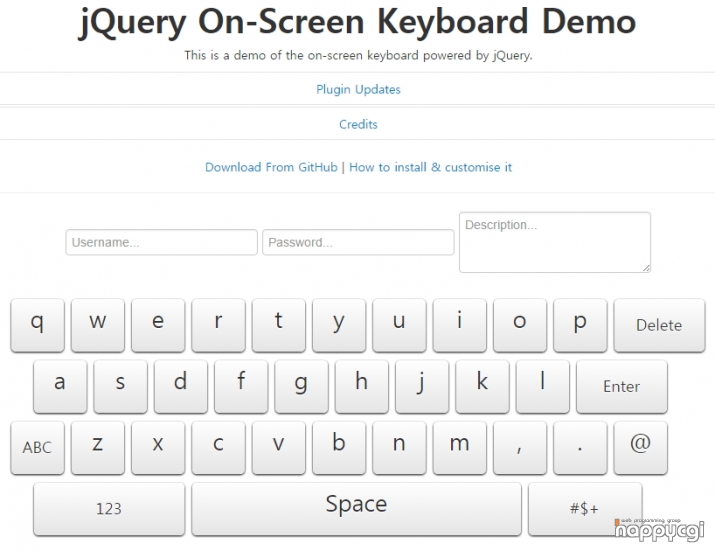Viewport: 715px width, 551px height.
Task: Tap the v key
Action: [279, 448]
